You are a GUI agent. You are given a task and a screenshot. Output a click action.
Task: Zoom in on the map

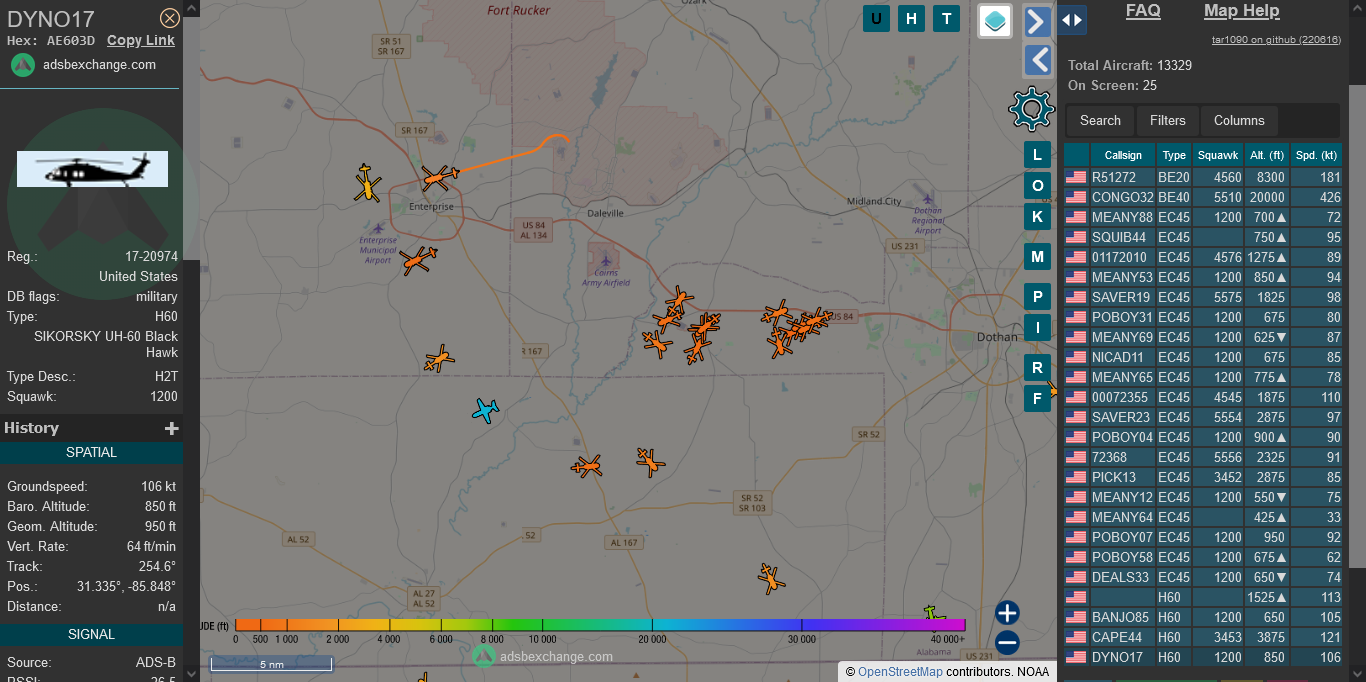1007,613
